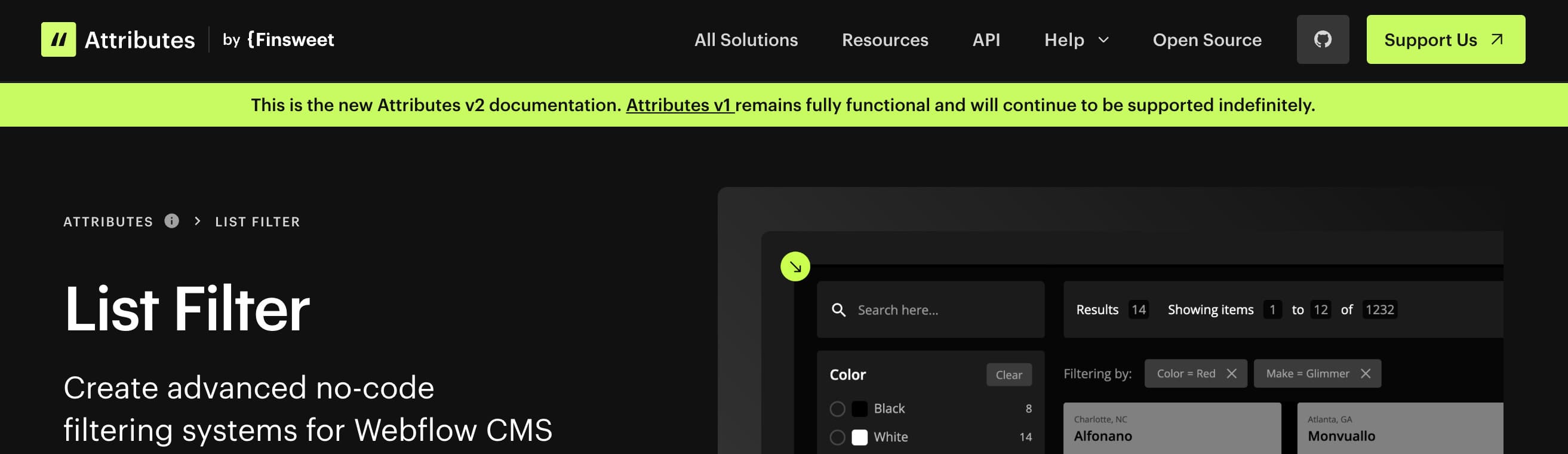Click the Filtering by: label
Viewport: 1568px width, 454px height.
click(x=1097, y=374)
